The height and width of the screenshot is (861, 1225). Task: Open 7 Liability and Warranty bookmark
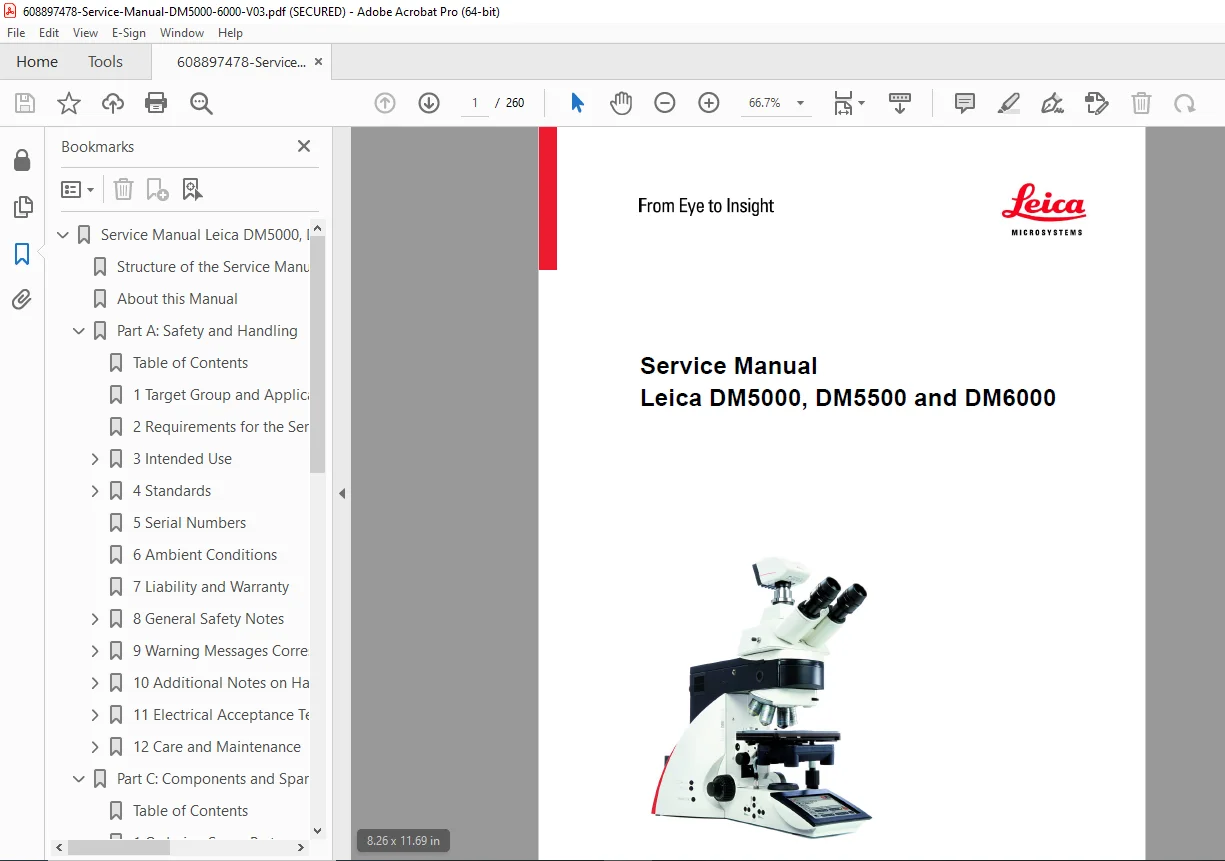pos(211,587)
